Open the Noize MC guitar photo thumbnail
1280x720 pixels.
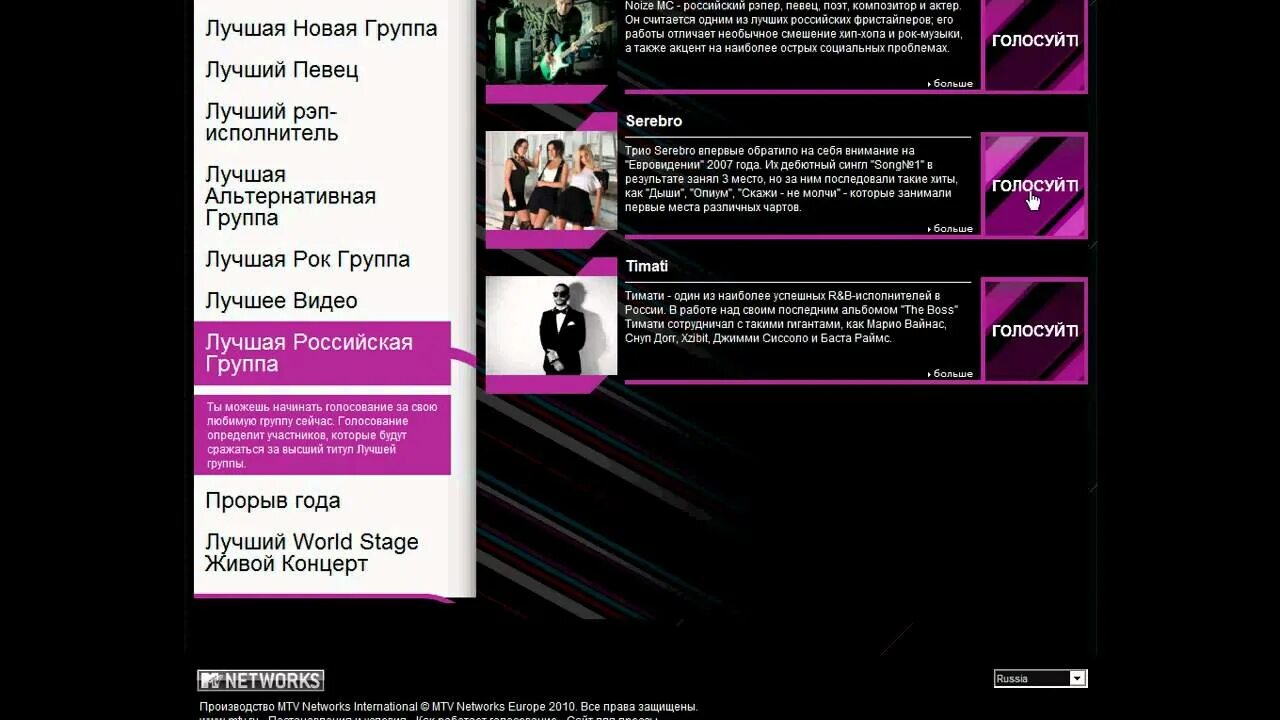[x=551, y=42]
